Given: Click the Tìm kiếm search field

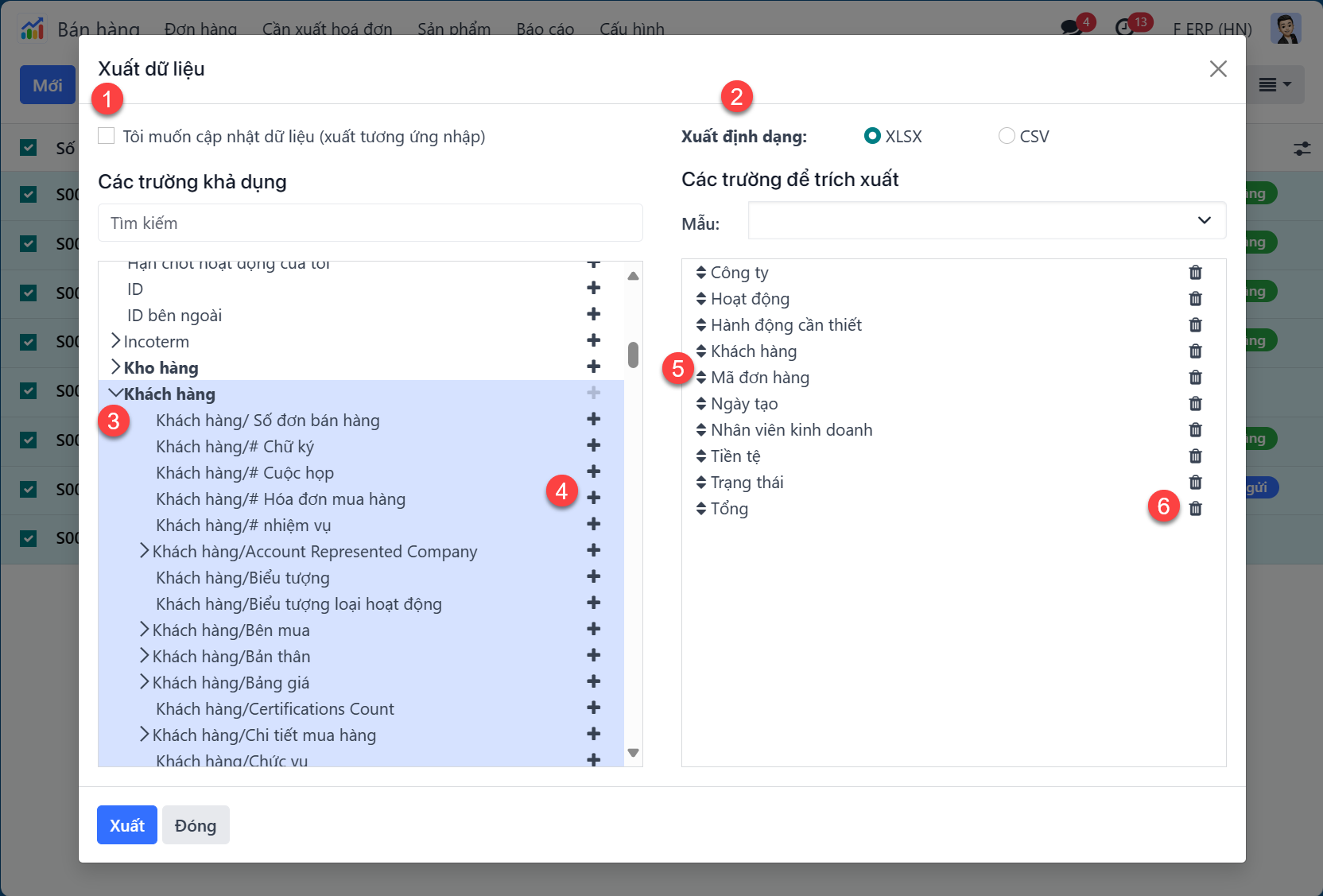Looking at the screenshot, I should pyautogui.click(x=370, y=223).
